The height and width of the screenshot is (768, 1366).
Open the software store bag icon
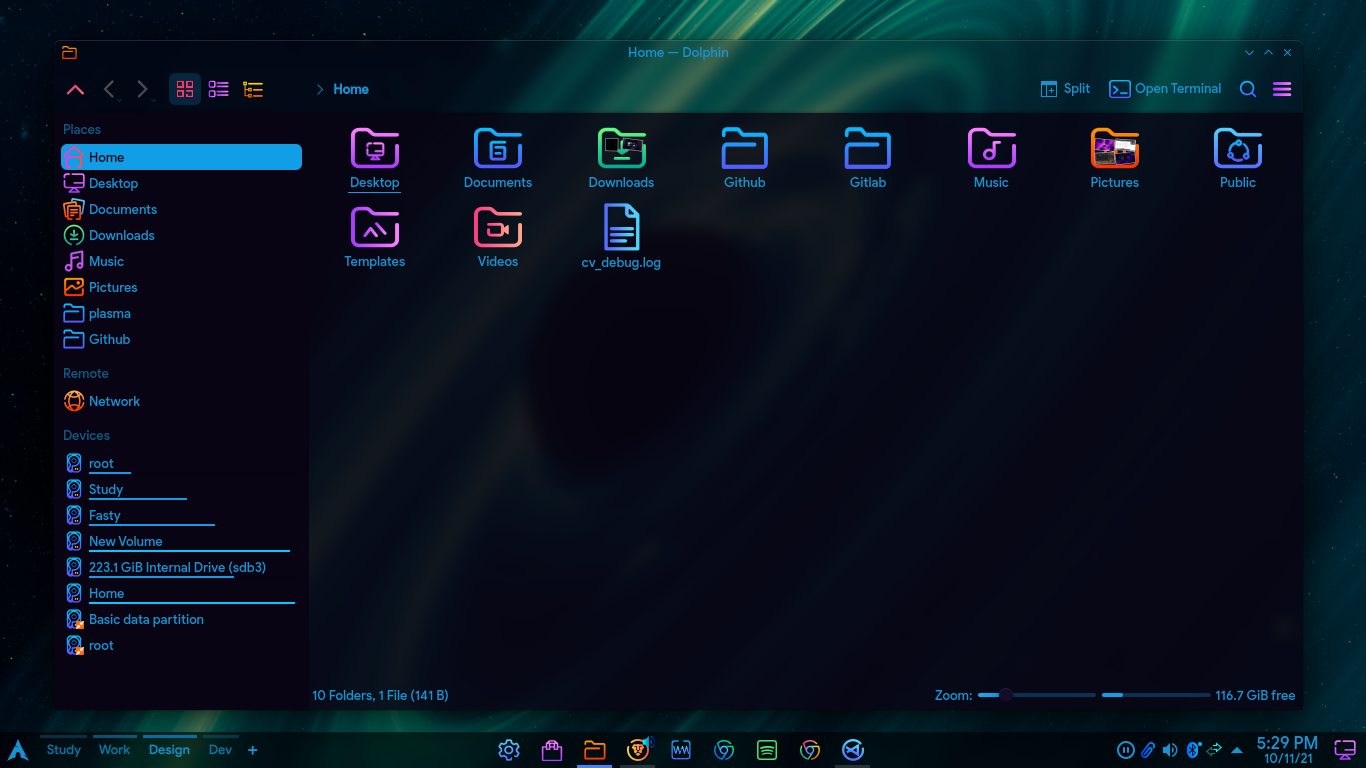tap(551, 750)
